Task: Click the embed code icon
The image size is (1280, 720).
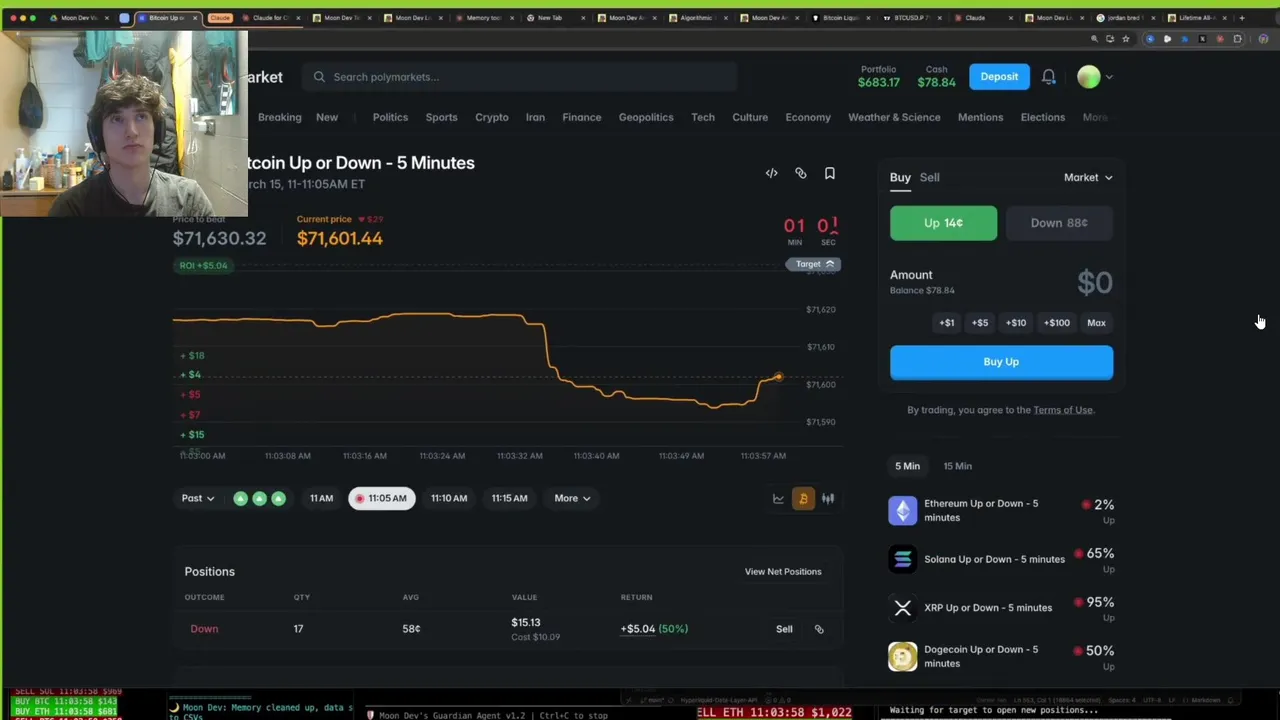Action: (771, 173)
